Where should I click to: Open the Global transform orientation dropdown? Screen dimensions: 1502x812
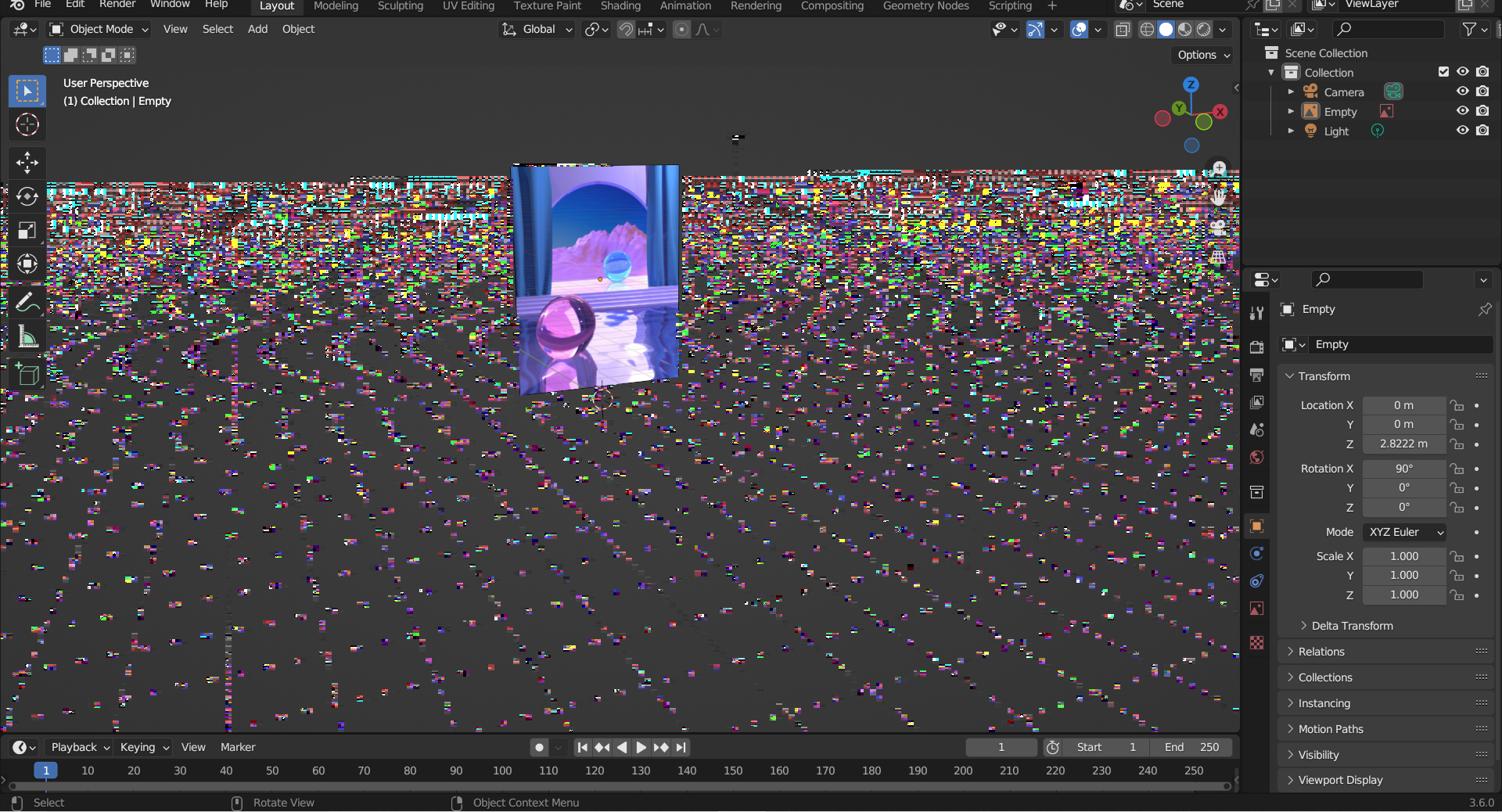[537, 30]
